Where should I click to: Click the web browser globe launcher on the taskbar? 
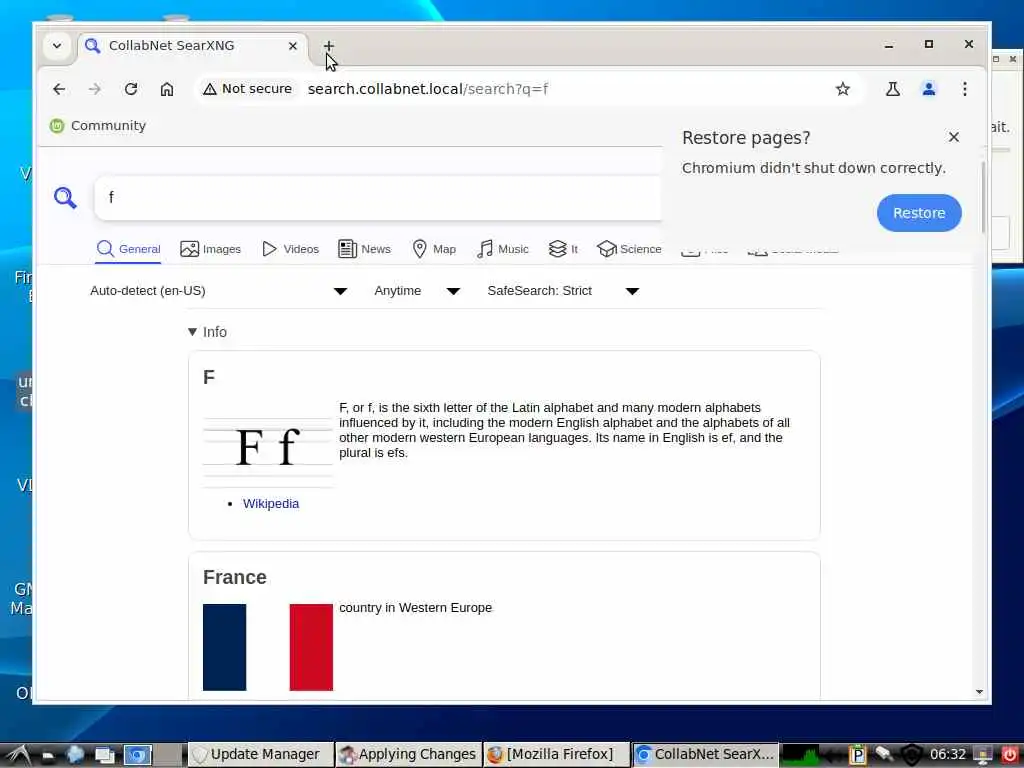click(x=75, y=755)
